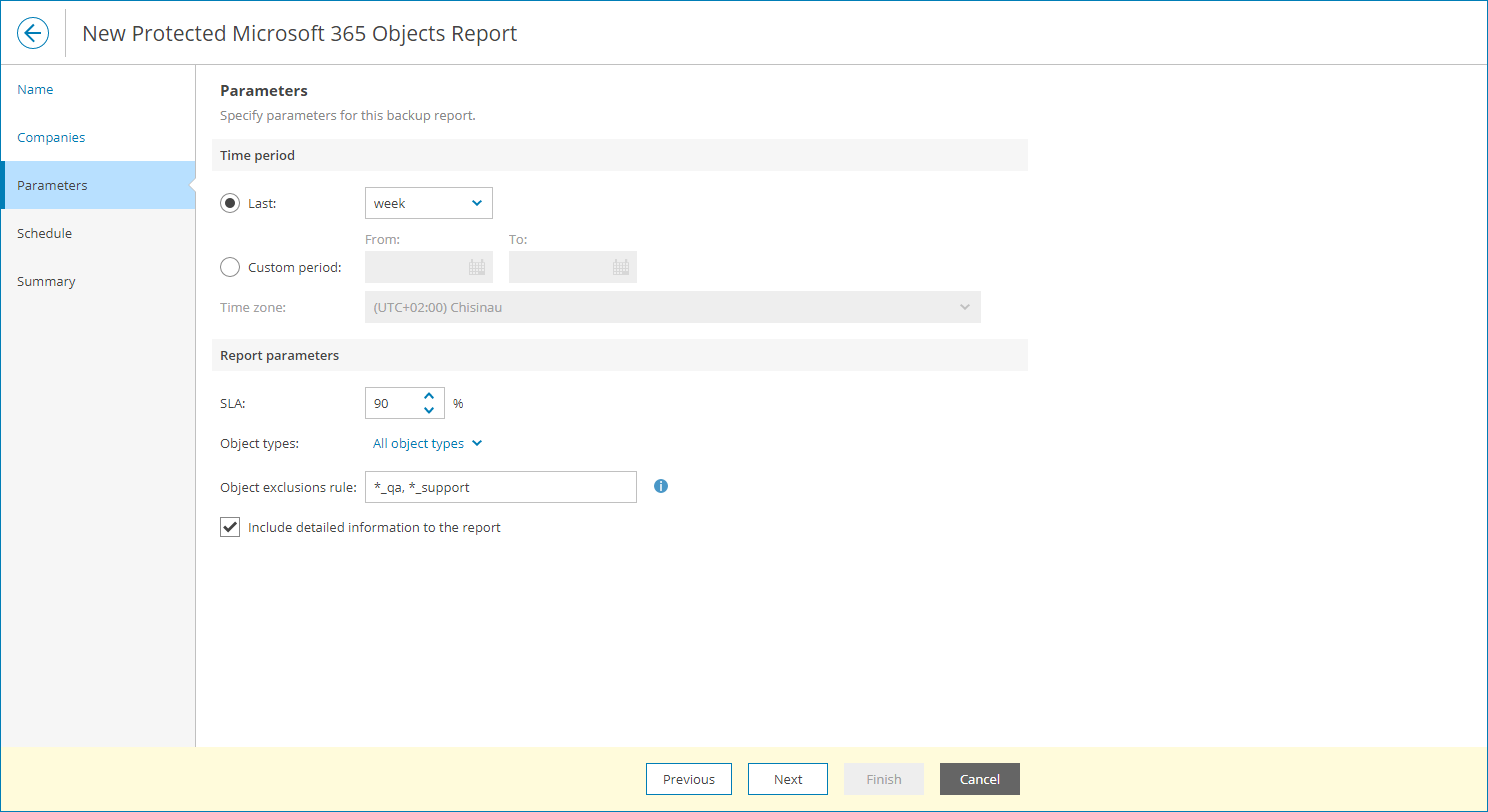Click the 'New Protected Microsoft 365 Objects Report' title
Image resolution: width=1488 pixels, height=812 pixels.
click(x=300, y=33)
